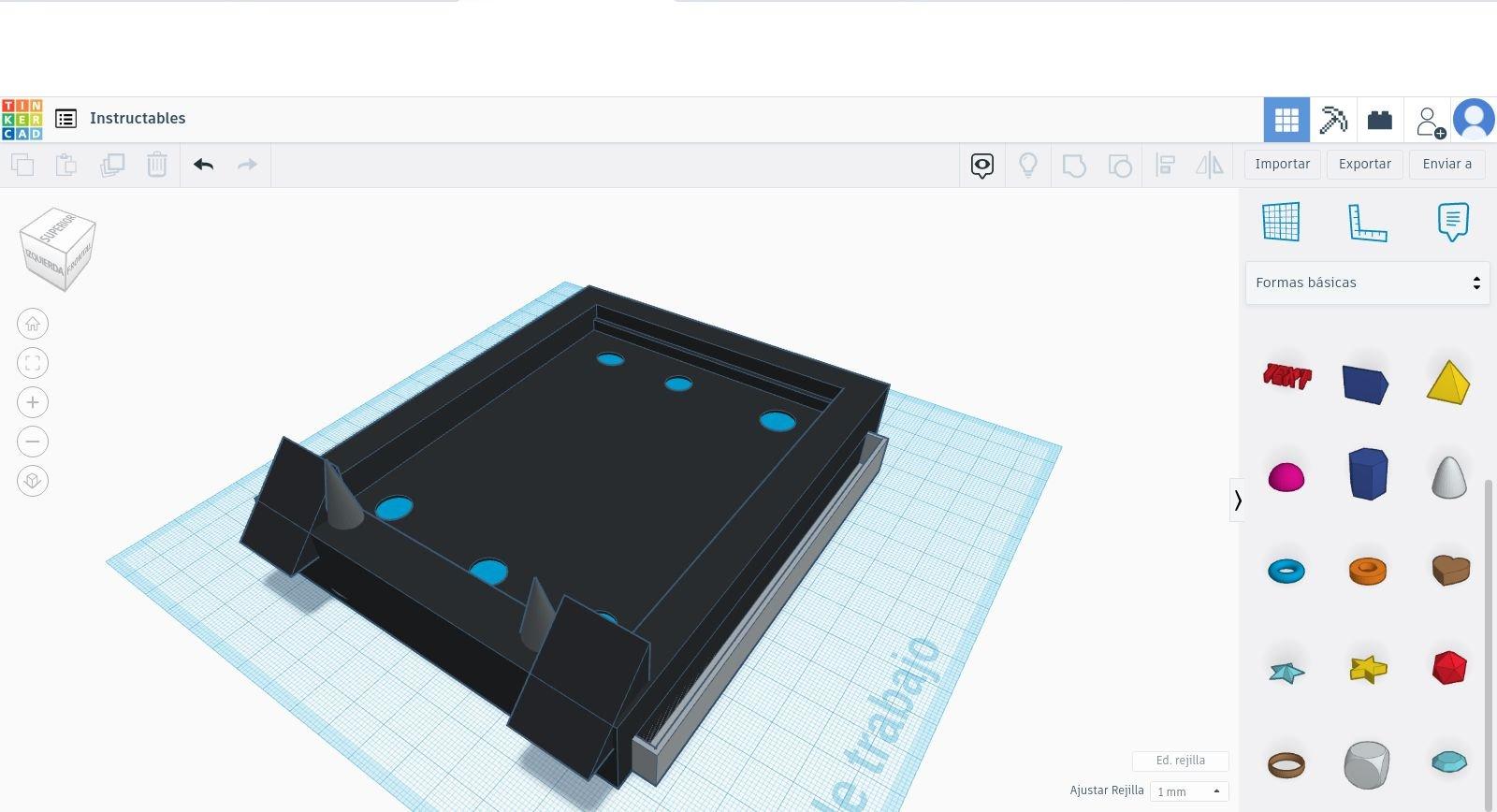Image resolution: width=1497 pixels, height=812 pixels.
Task: Switch to the Bricks mode
Action: (x=1380, y=120)
